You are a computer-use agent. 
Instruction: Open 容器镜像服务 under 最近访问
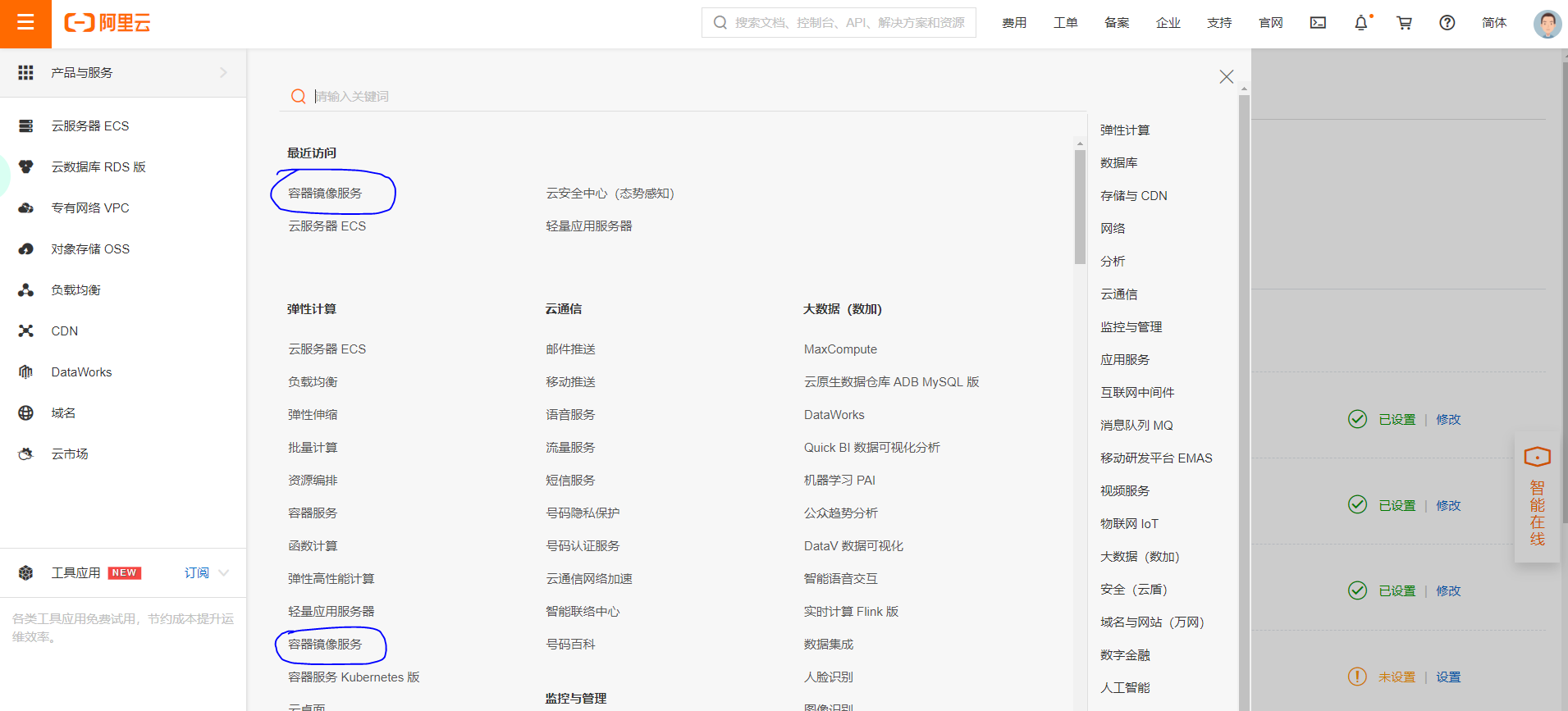pyautogui.click(x=325, y=194)
